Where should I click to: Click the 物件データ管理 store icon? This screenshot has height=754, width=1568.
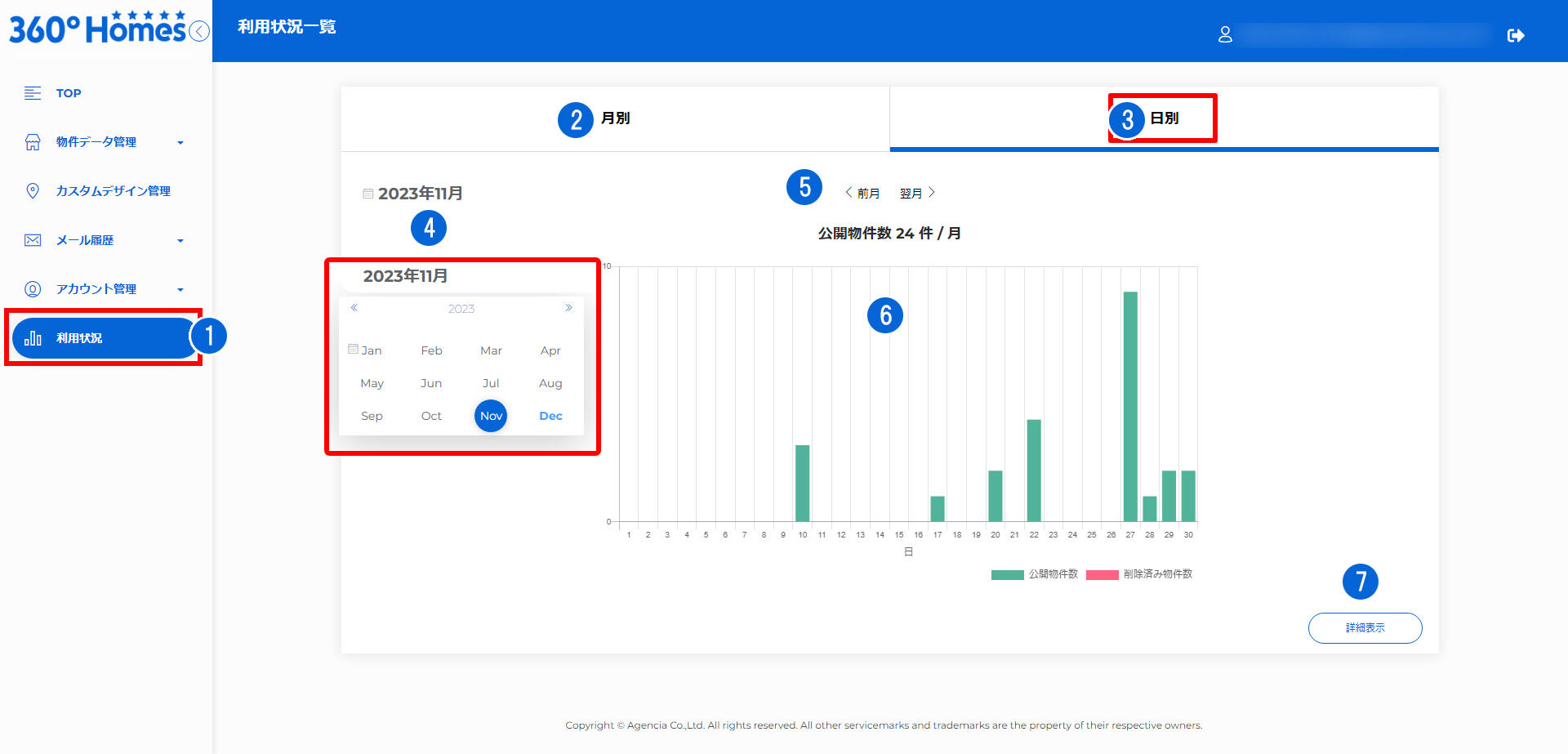(x=33, y=142)
